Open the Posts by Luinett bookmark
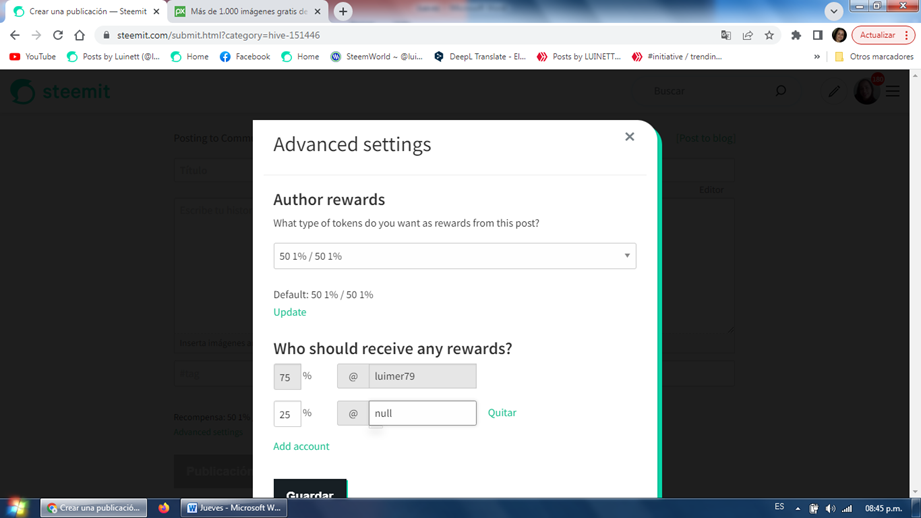The width and height of the screenshot is (921, 518). (x=113, y=56)
